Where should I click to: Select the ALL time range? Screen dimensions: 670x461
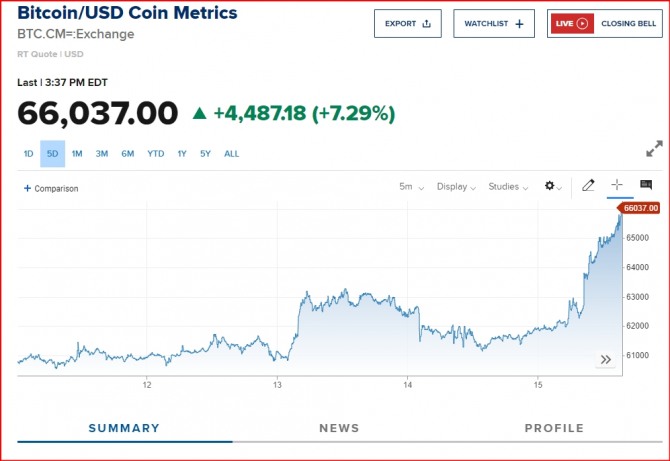[x=231, y=154]
